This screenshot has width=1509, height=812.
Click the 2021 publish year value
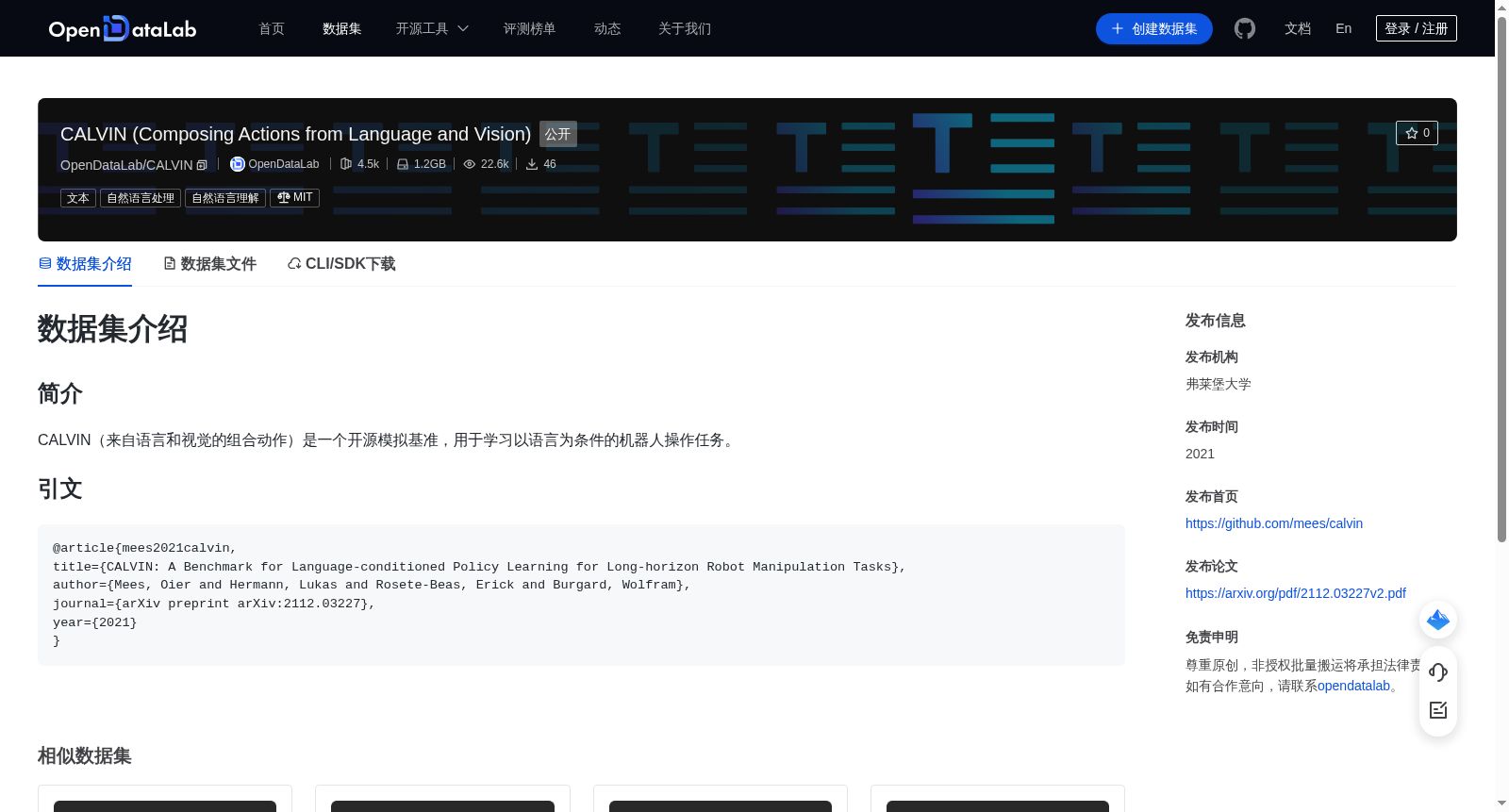tap(1200, 454)
